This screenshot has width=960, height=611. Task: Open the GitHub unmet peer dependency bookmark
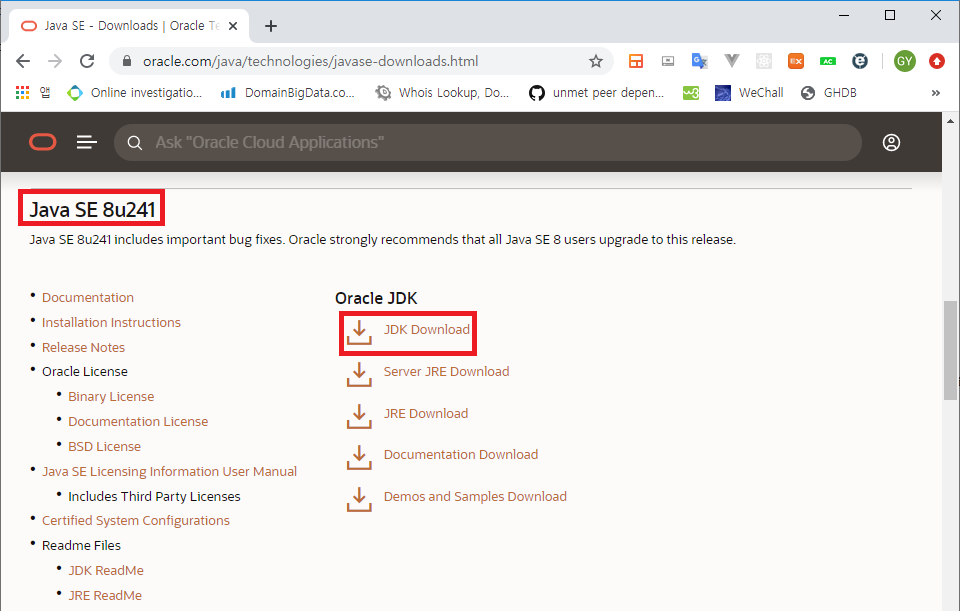(x=596, y=93)
